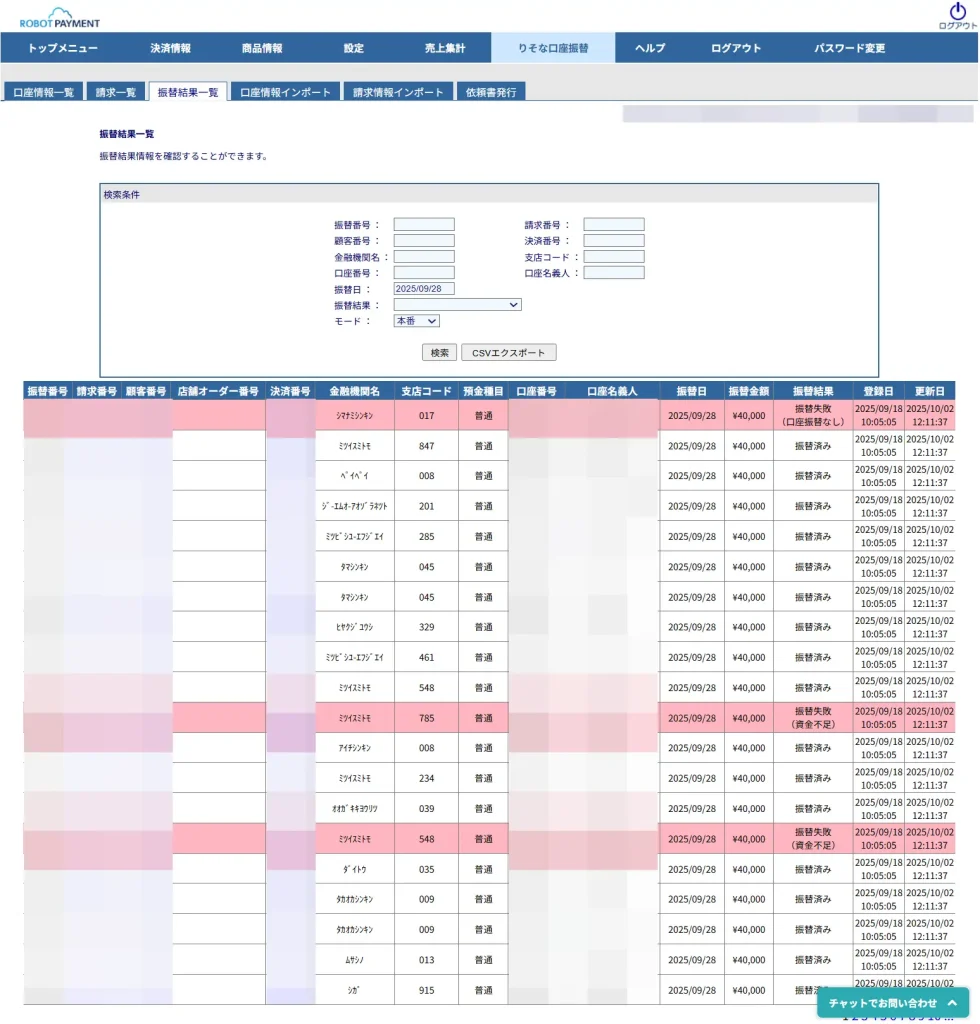Open the 売上集計 menu
980x1024 pixels.
tap(445, 48)
